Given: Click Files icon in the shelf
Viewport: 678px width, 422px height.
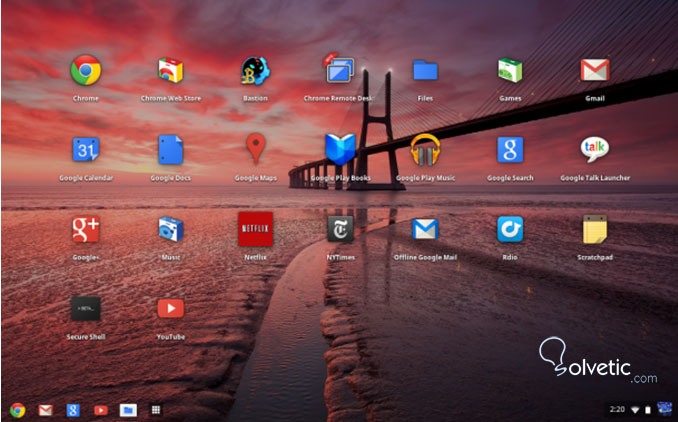Looking at the screenshot, I should click(x=128, y=410).
